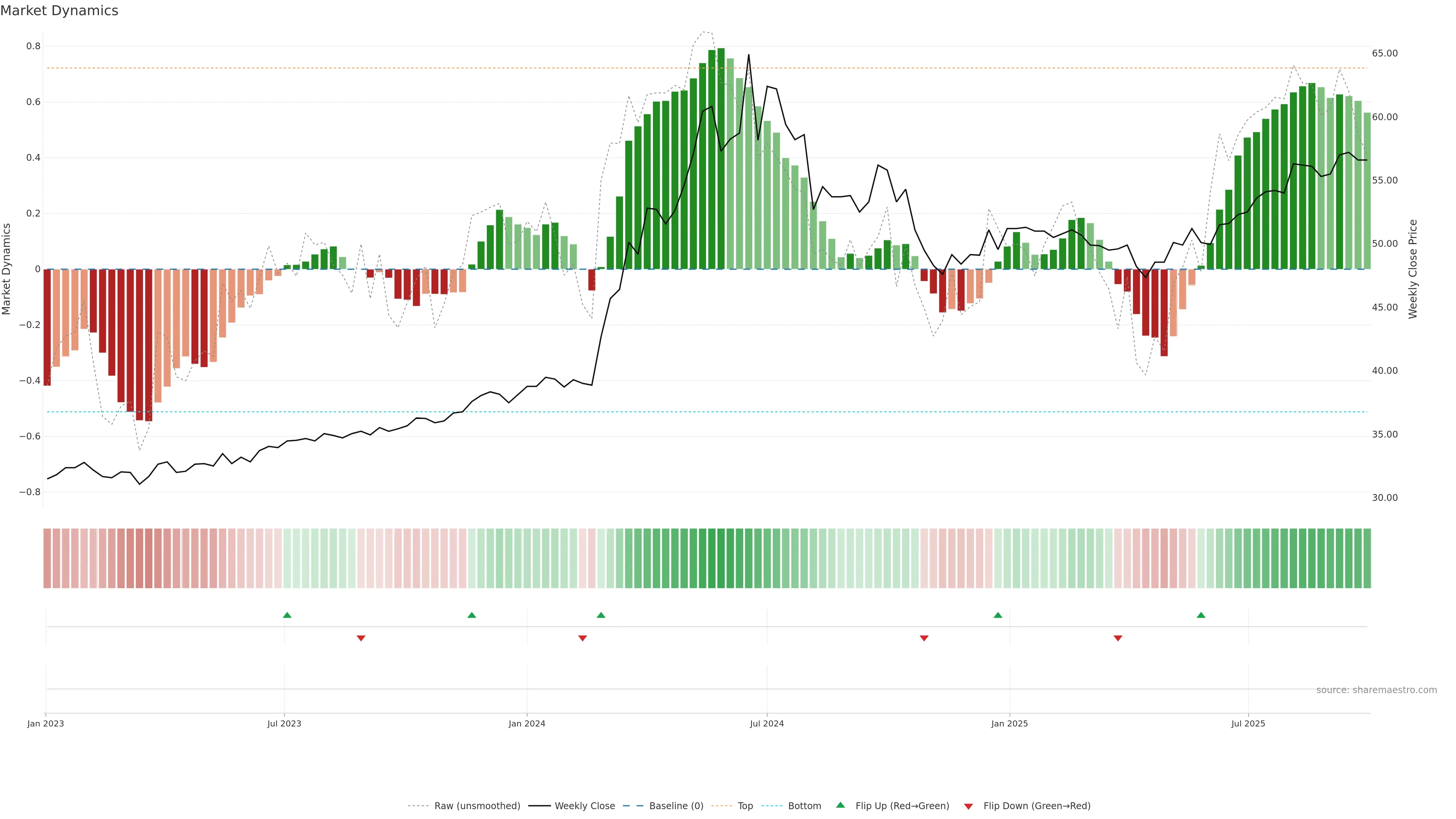
Task: Click the green Flip Up triangle shortly after Jan 2024
Action: (601, 615)
